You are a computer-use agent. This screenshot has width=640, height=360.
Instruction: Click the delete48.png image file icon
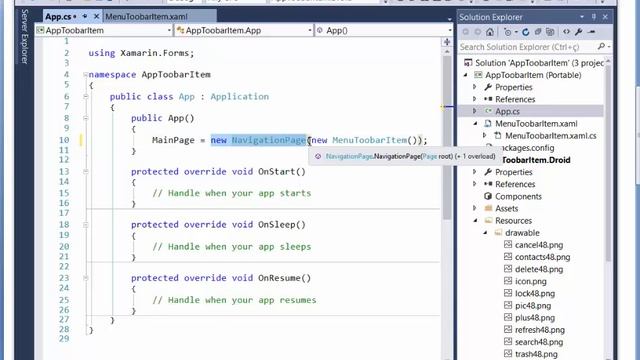[508, 269]
